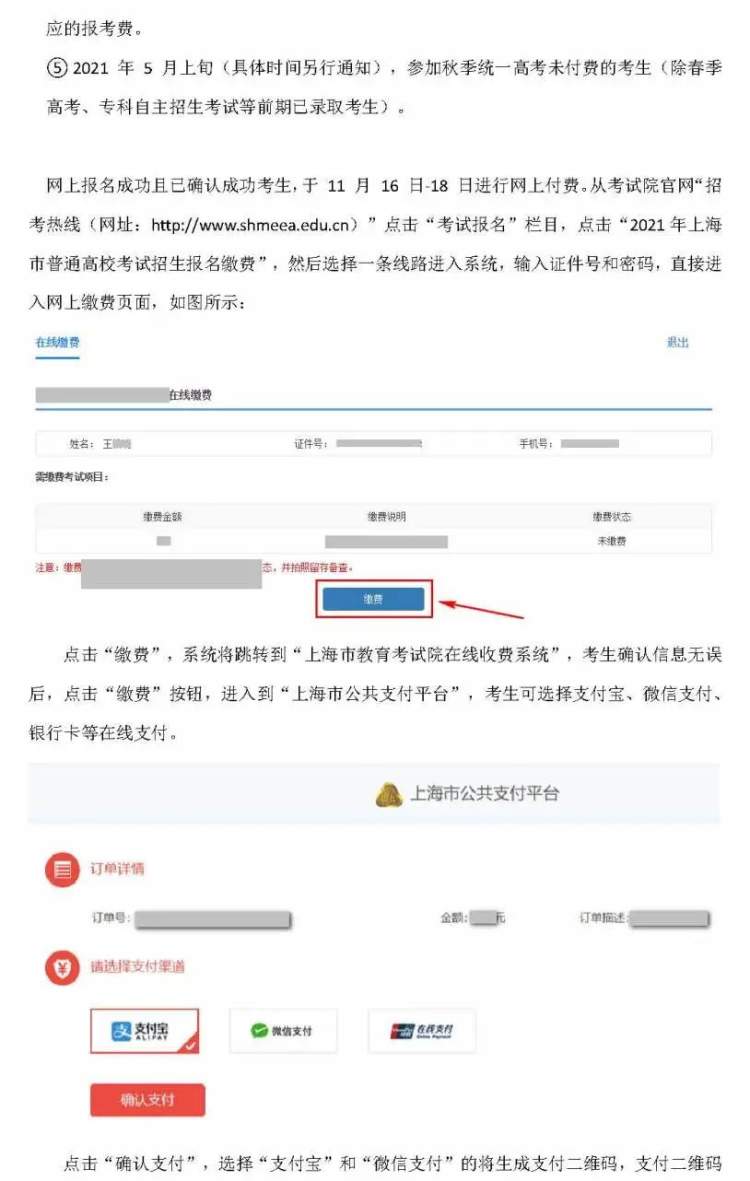The image size is (750, 1181).
Task: Click the circled number 5 marker
Action: click(x=57, y=68)
